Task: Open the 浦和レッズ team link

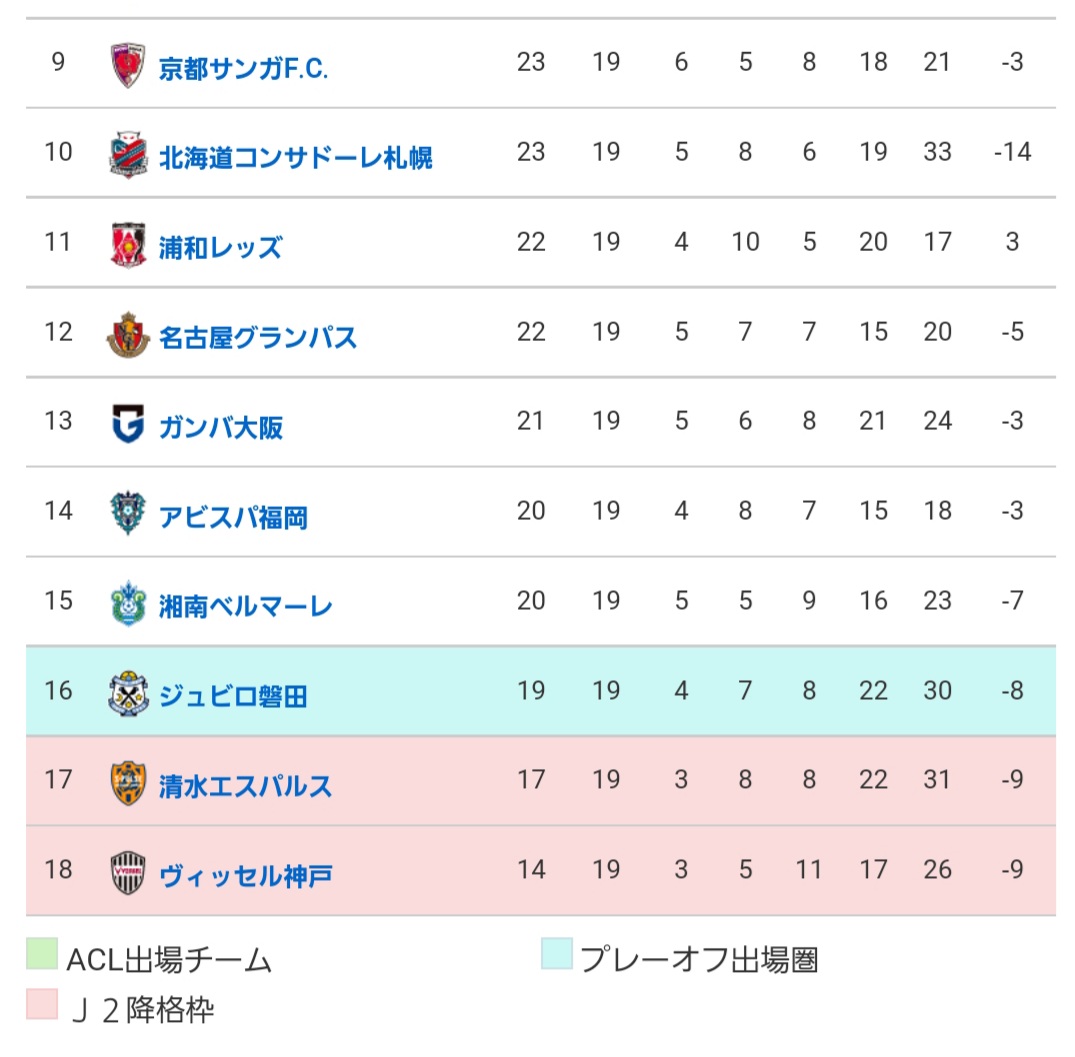Action: pyautogui.click(x=220, y=247)
